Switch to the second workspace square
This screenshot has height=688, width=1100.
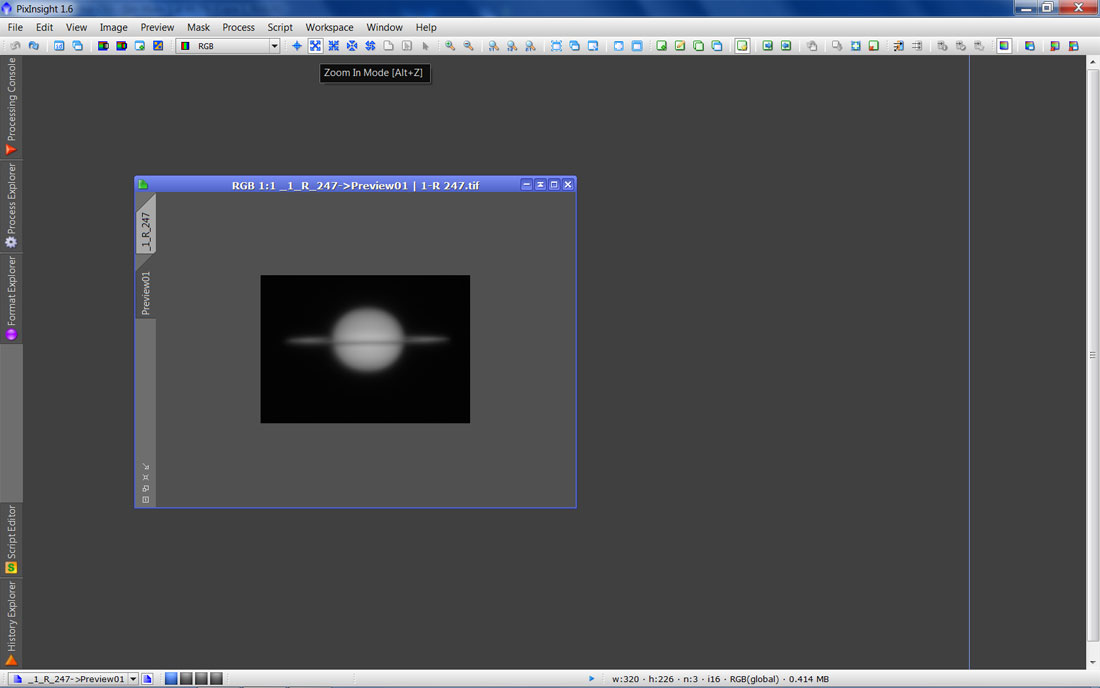point(186,679)
